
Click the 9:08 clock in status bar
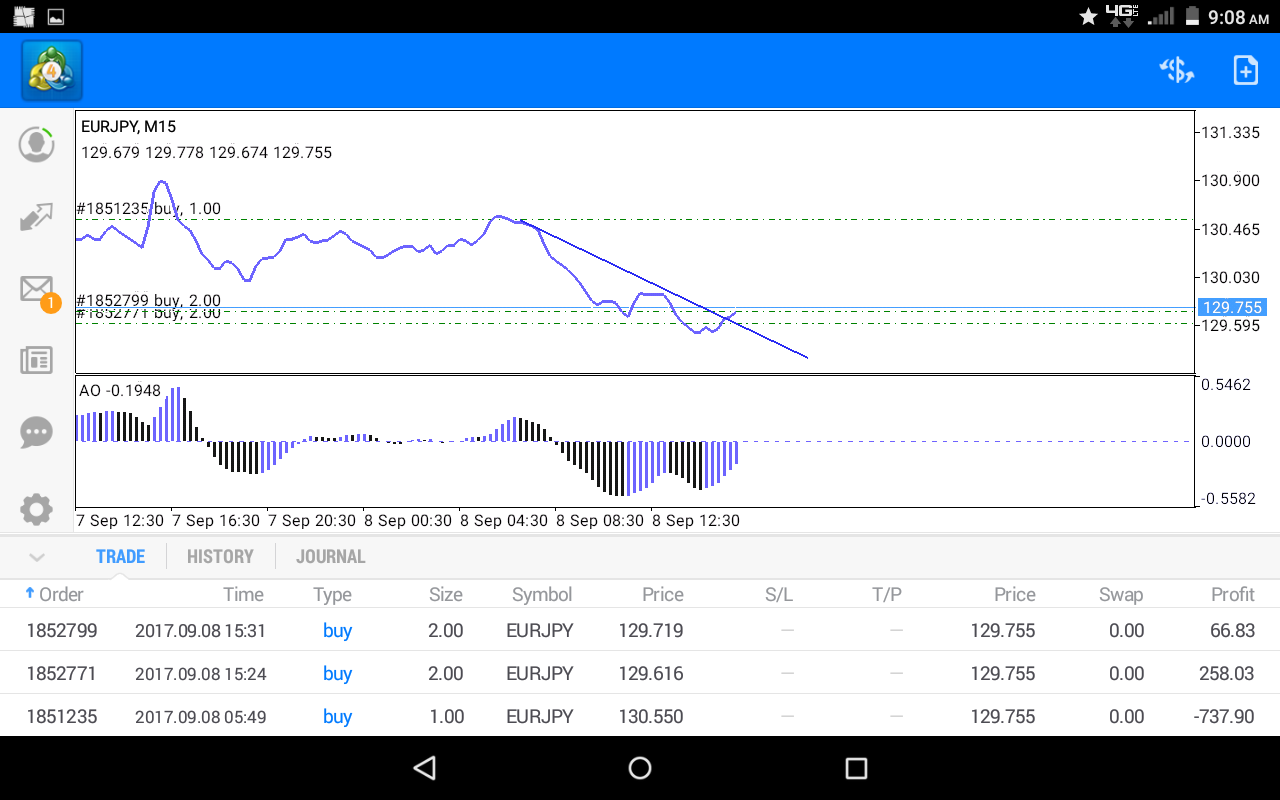(1239, 17)
